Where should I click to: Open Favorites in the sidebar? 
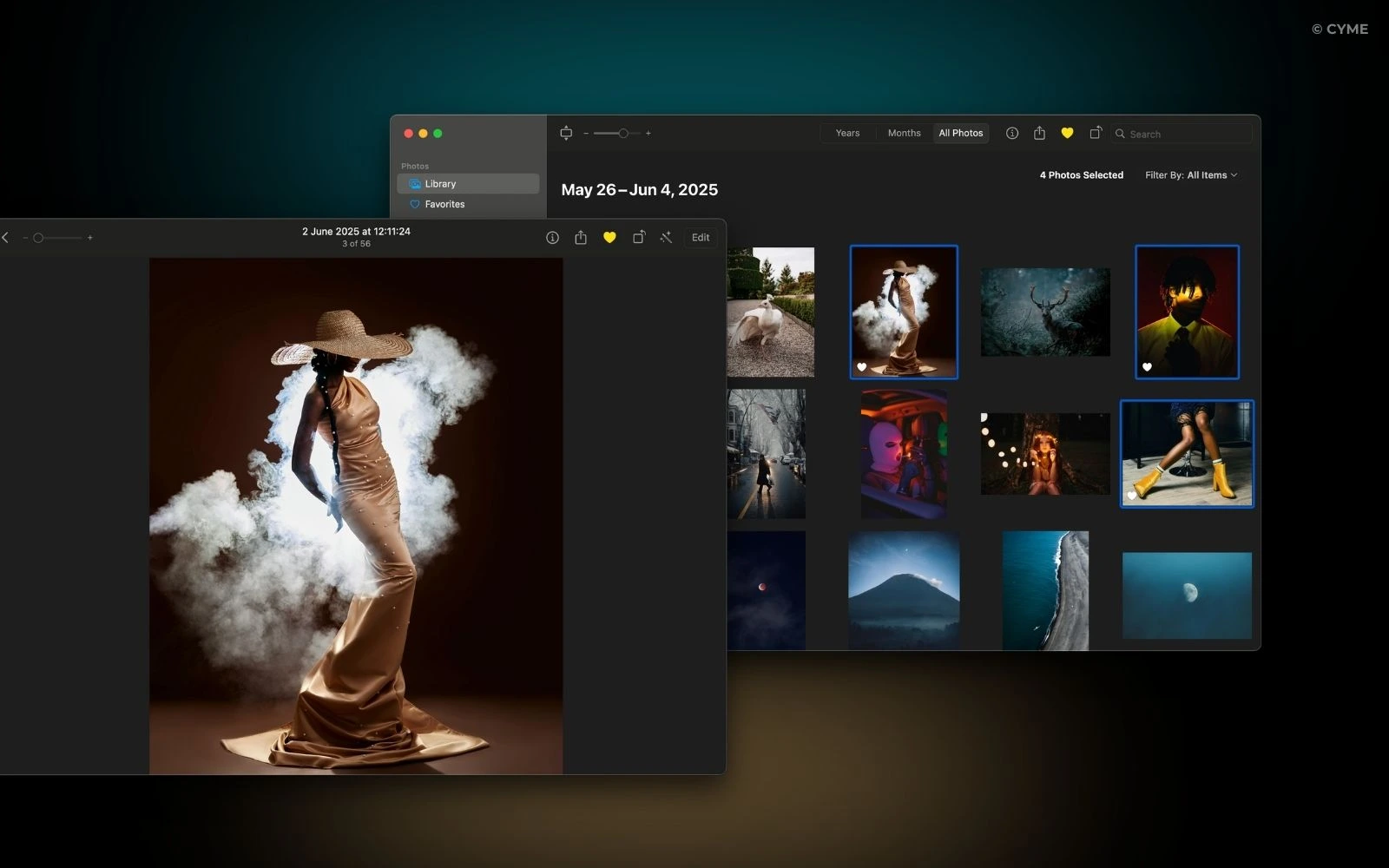(444, 204)
